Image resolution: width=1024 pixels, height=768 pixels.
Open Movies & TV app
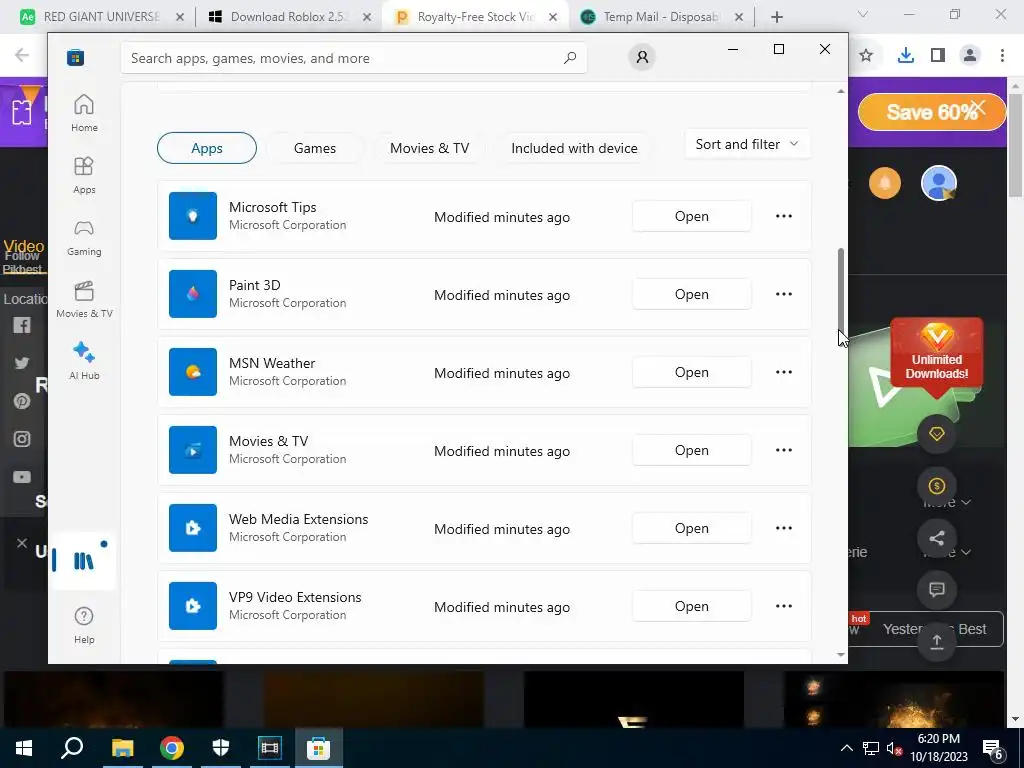(x=692, y=450)
